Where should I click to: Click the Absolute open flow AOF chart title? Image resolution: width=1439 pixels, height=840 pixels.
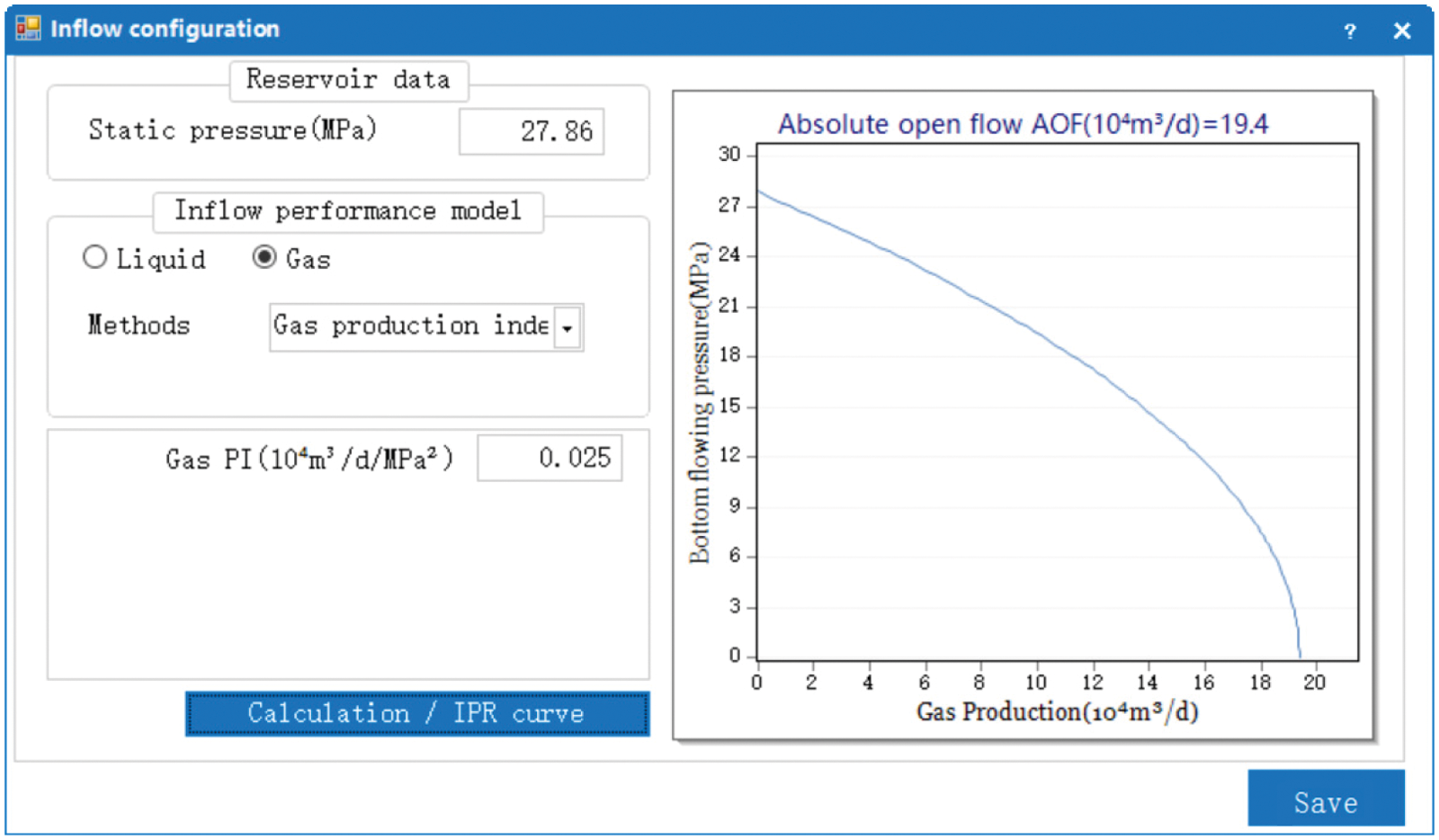point(1023,124)
